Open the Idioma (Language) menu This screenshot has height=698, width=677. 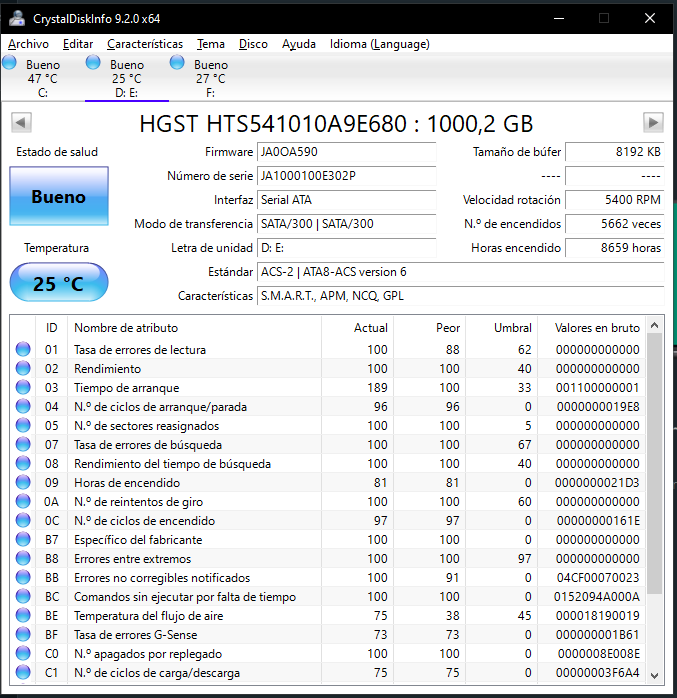point(380,44)
